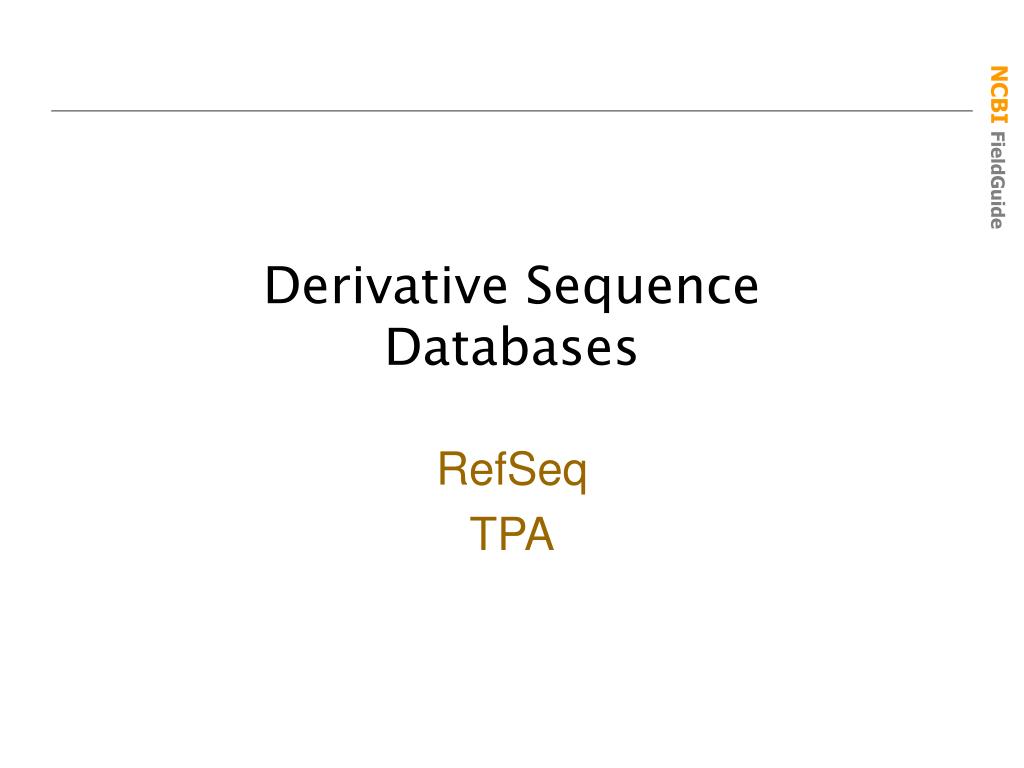
Task: Click the capital S of Sequence
Action: [540, 285]
